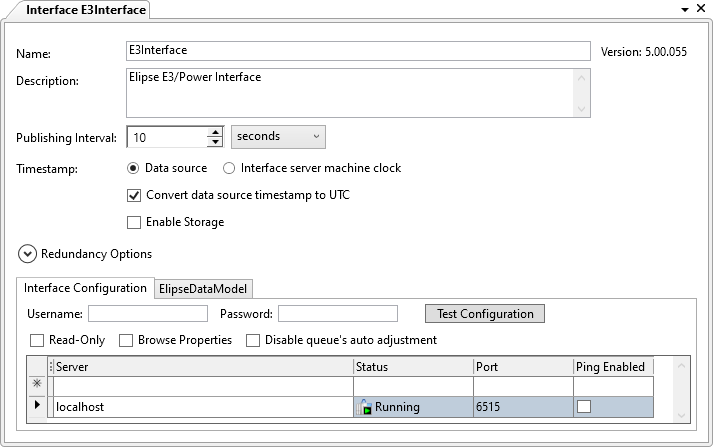Select the Interface E3Interface document tab
Screen dimensions: 713x447
click(x=85, y=10)
